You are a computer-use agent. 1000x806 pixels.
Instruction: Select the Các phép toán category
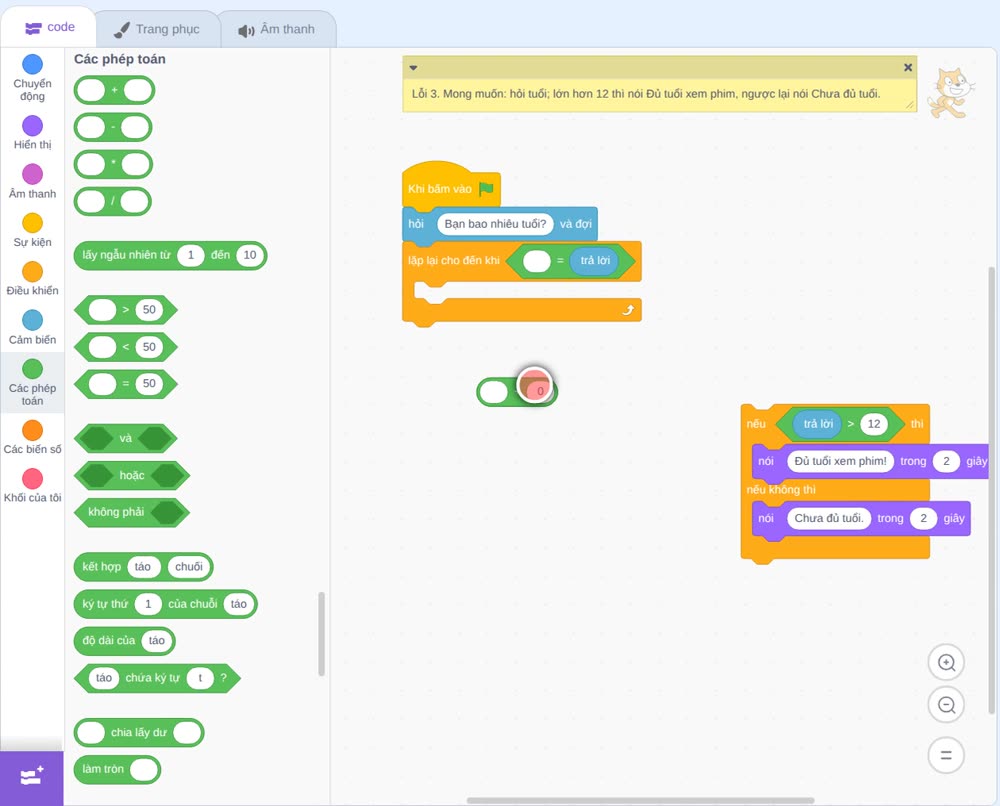point(33,383)
